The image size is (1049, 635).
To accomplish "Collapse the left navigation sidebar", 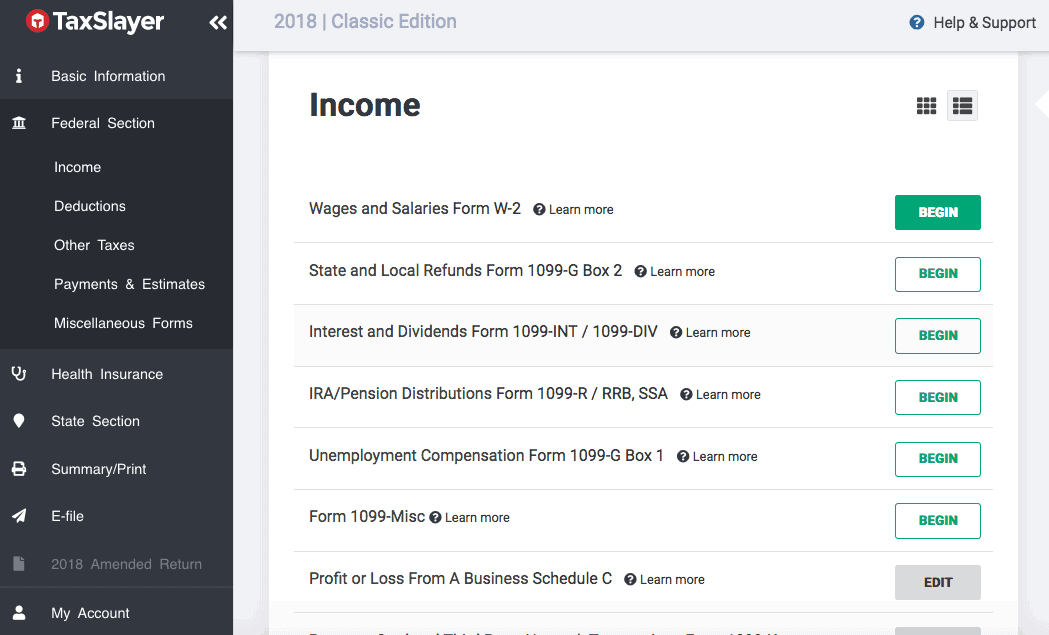I will pos(218,21).
